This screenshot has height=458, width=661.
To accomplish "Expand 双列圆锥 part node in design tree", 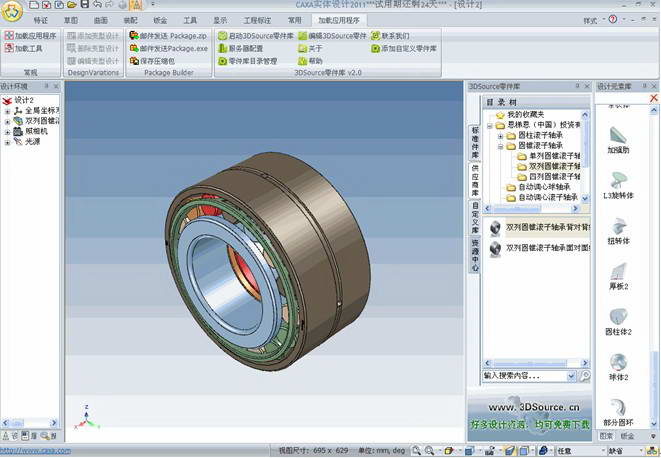I will pyautogui.click(x=7, y=121).
